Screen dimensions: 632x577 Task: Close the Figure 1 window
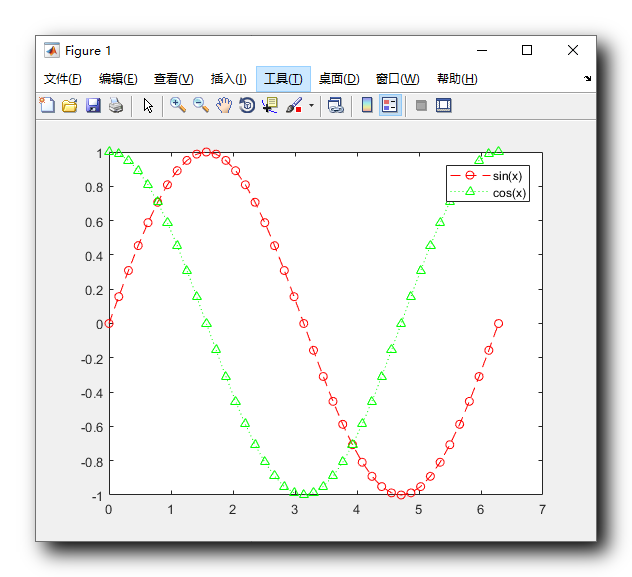[573, 50]
